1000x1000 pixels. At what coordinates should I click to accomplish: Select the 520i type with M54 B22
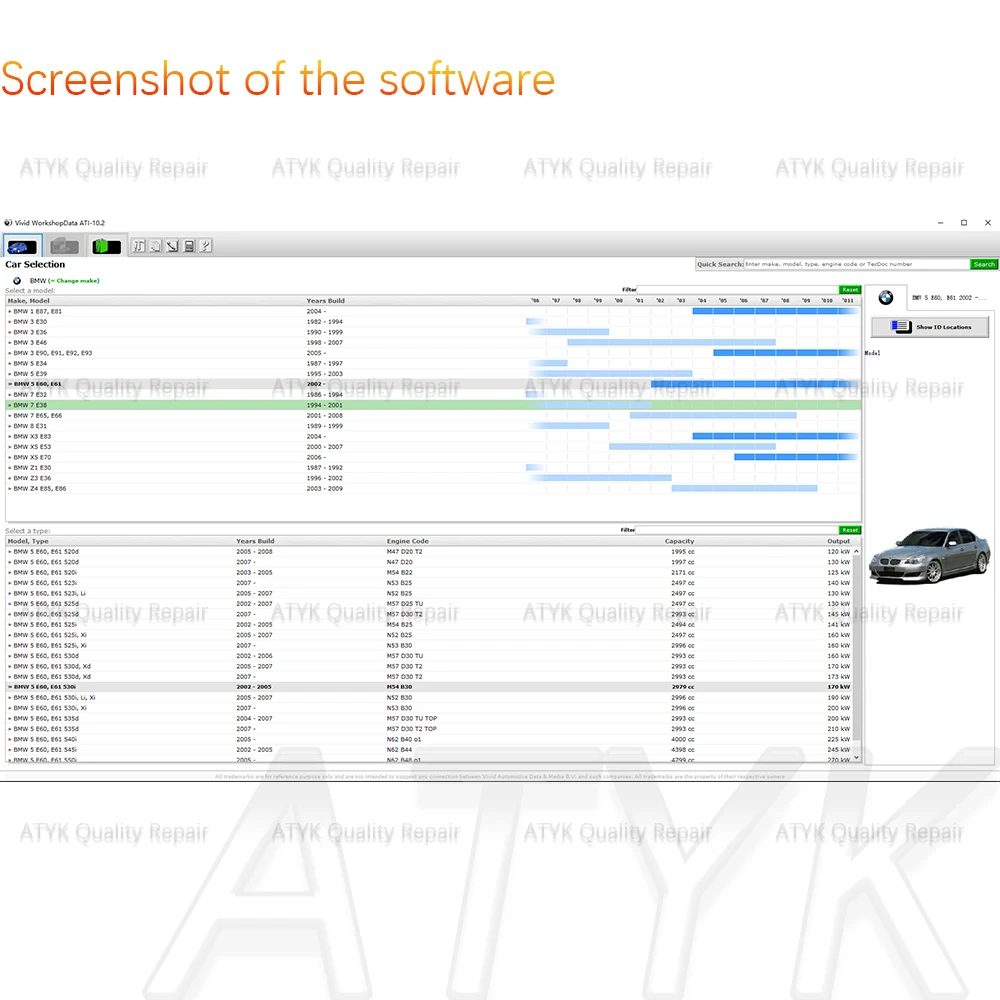[429, 573]
